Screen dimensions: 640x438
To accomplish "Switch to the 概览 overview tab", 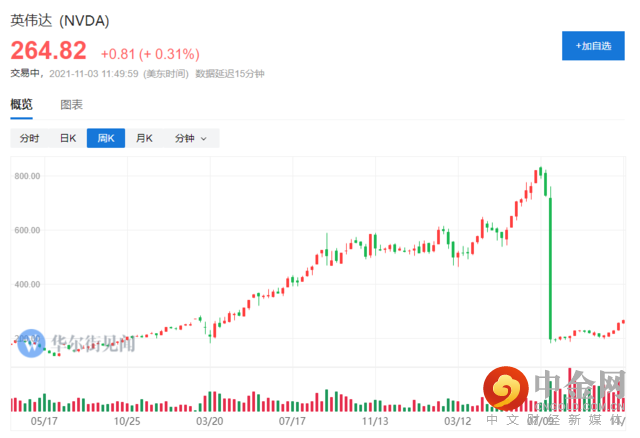I will tap(21, 104).
